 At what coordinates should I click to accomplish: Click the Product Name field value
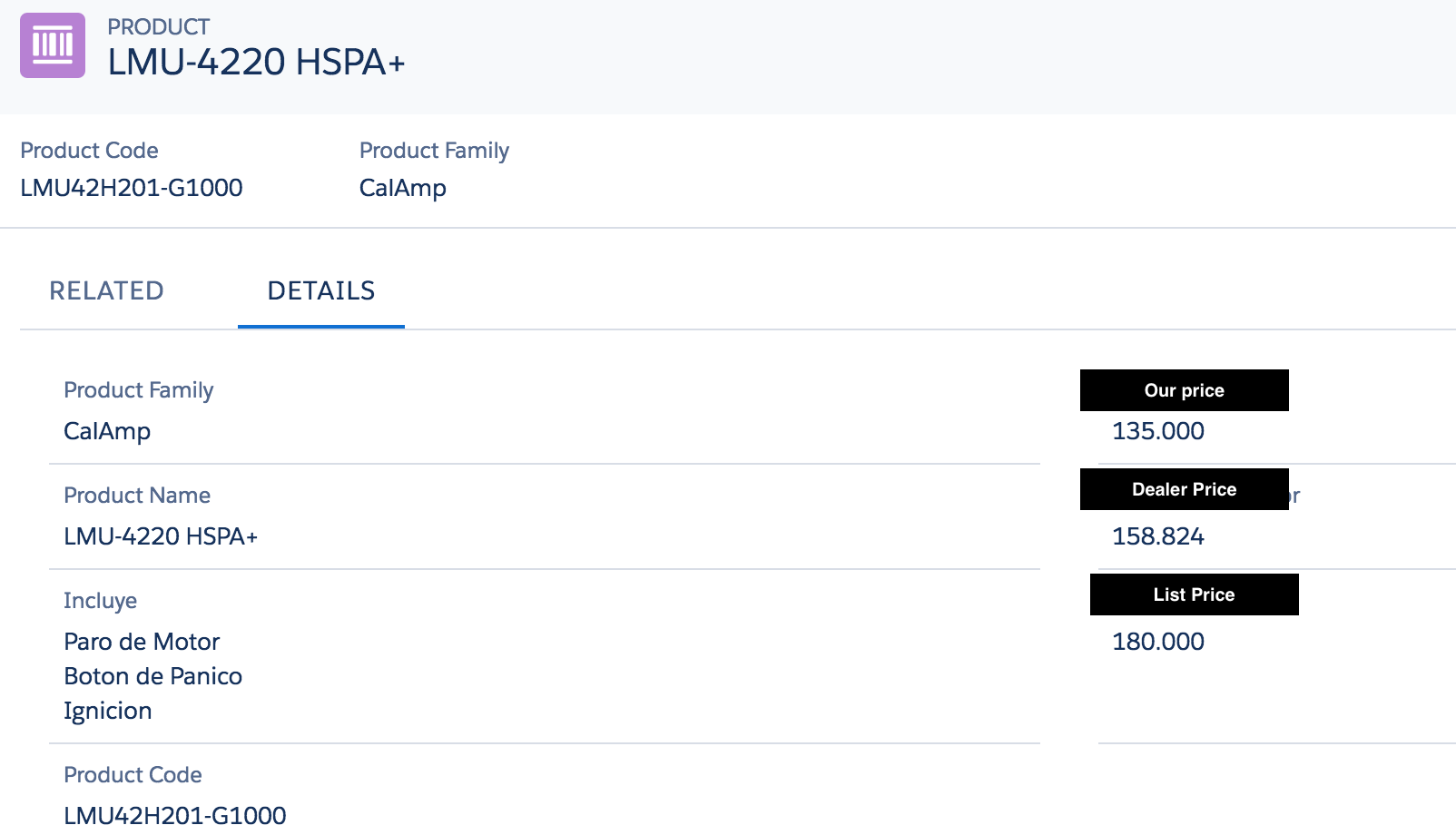(161, 536)
